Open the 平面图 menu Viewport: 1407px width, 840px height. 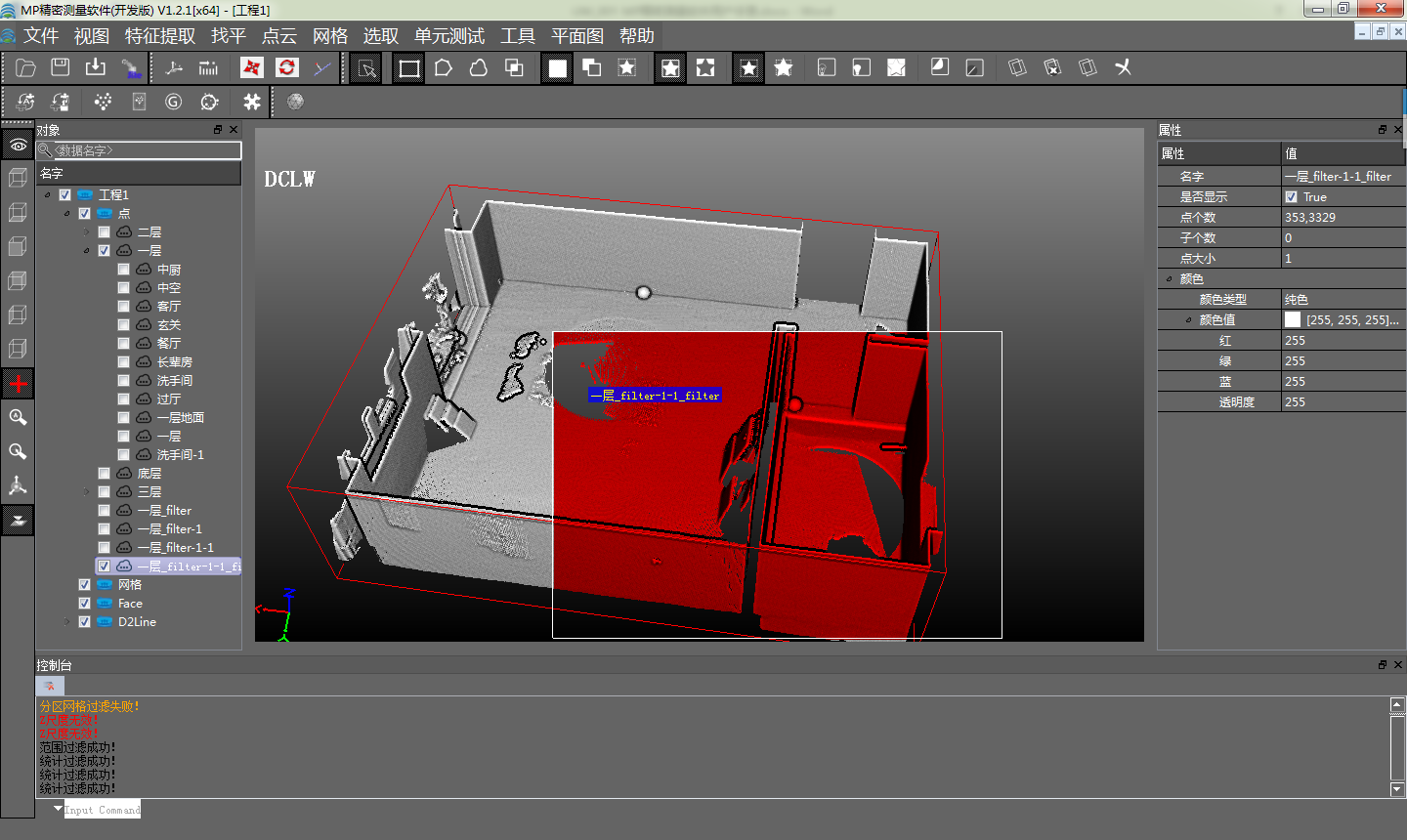pos(577,36)
